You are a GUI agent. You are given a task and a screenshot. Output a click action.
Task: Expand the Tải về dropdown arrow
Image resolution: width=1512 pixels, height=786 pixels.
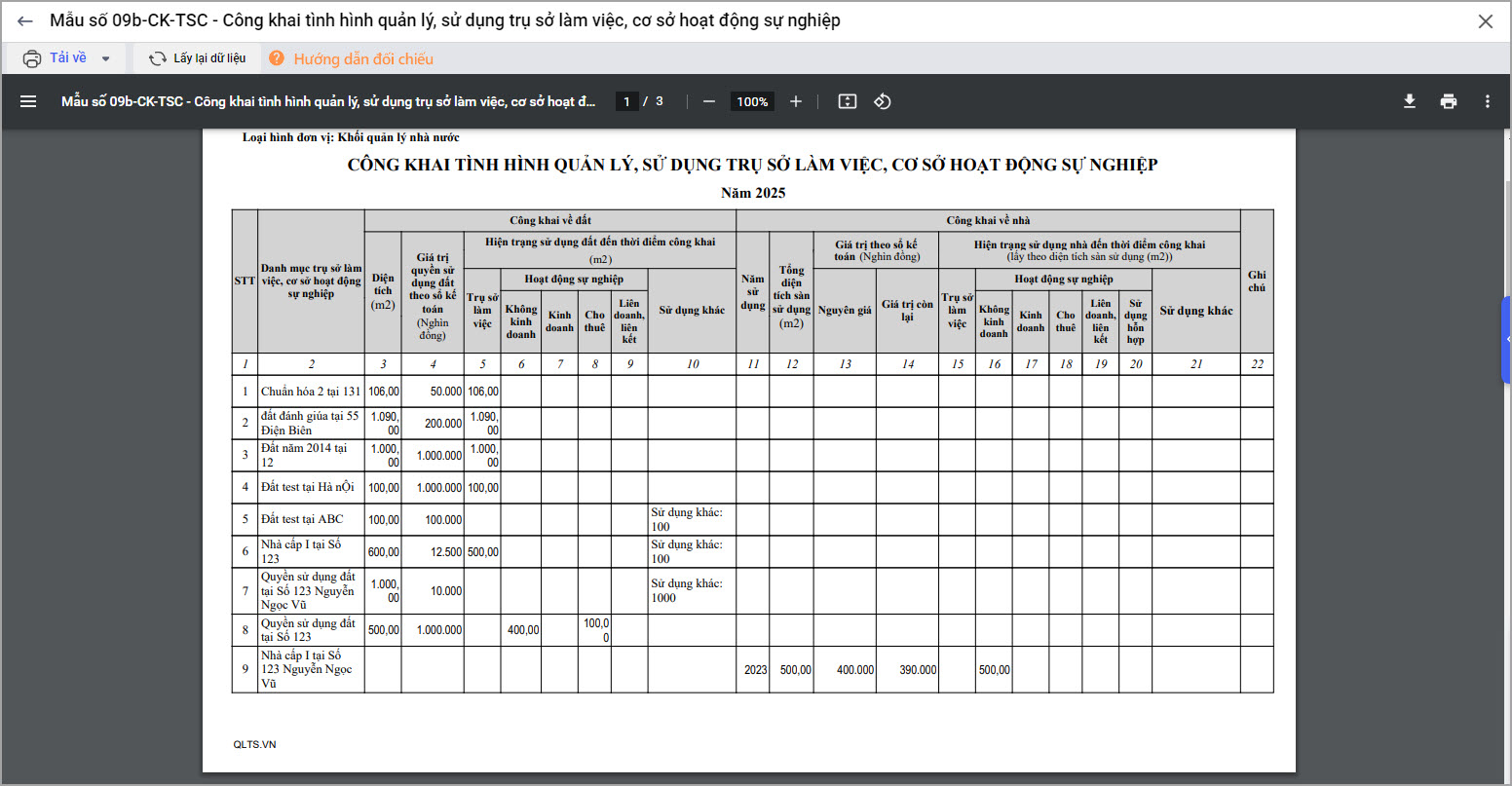(x=106, y=58)
